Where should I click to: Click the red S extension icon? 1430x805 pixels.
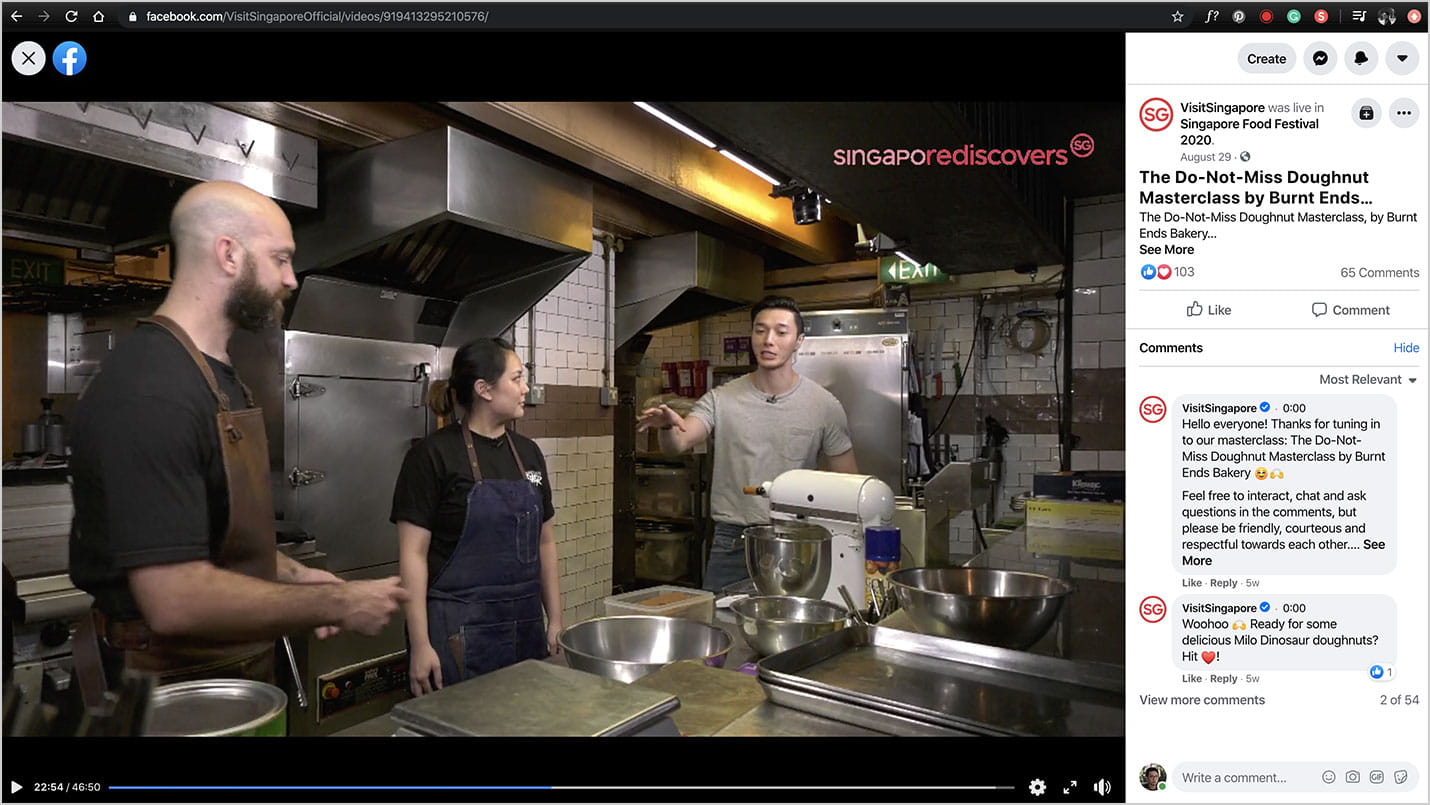(1321, 16)
